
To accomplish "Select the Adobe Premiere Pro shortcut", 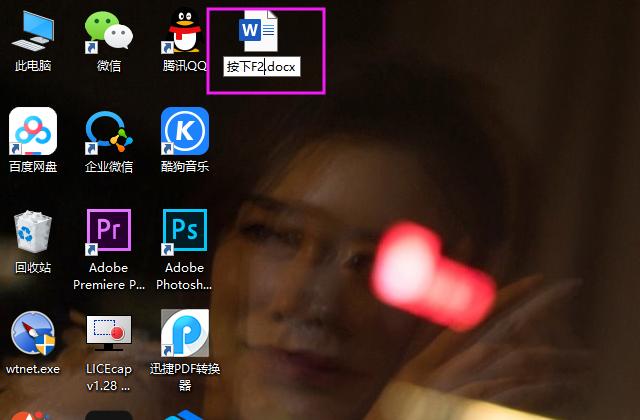I will (x=109, y=232).
